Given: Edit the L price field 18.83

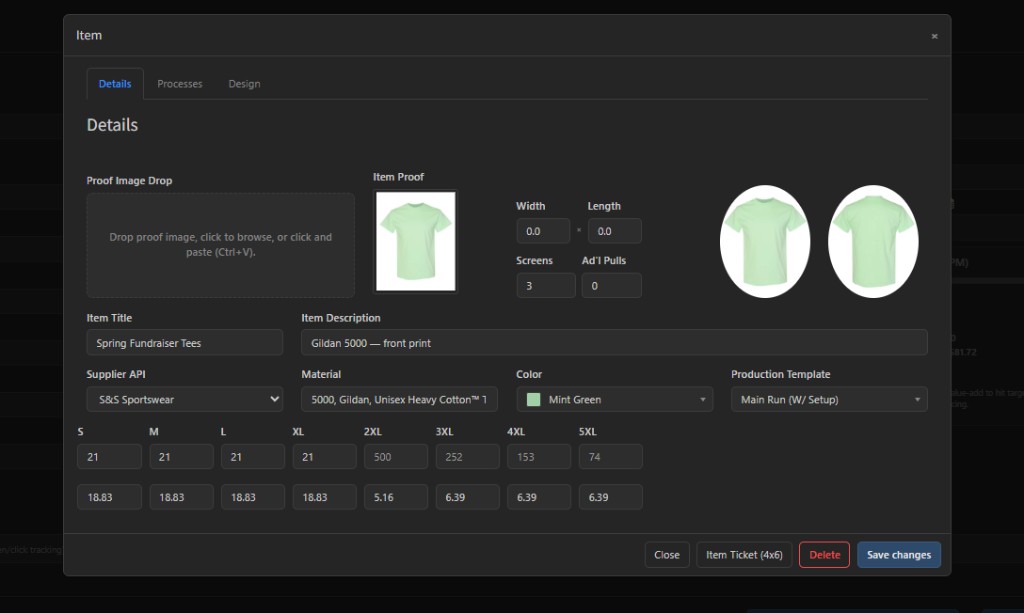Looking at the screenshot, I should pyautogui.click(x=253, y=497).
